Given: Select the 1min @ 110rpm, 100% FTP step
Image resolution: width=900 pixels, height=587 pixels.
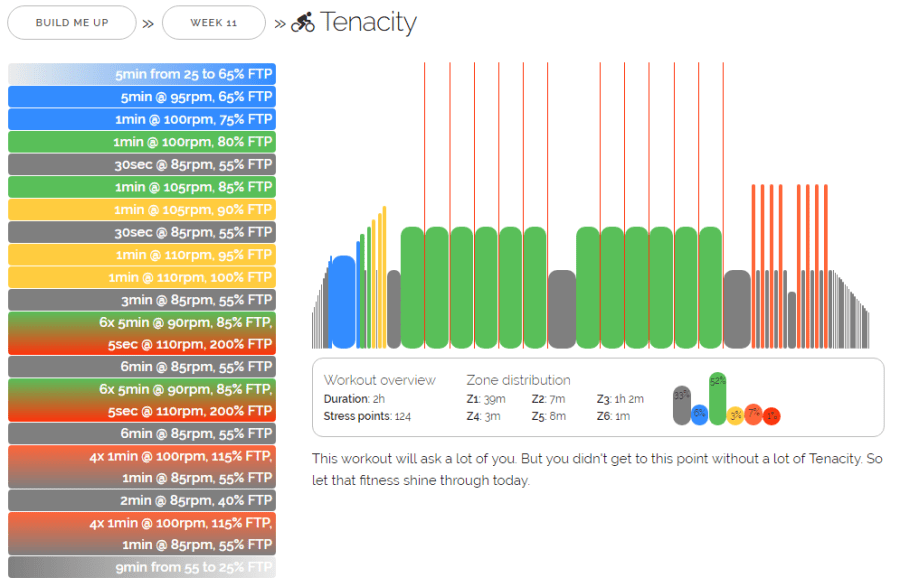Looking at the screenshot, I should 142,277.
